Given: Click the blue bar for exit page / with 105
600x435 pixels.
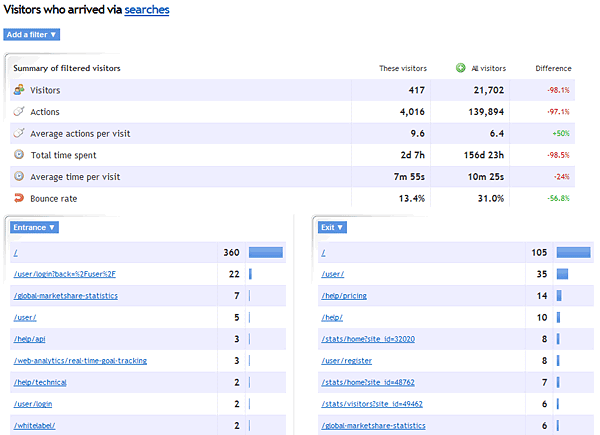Looking at the screenshot, I should (573, 253).
